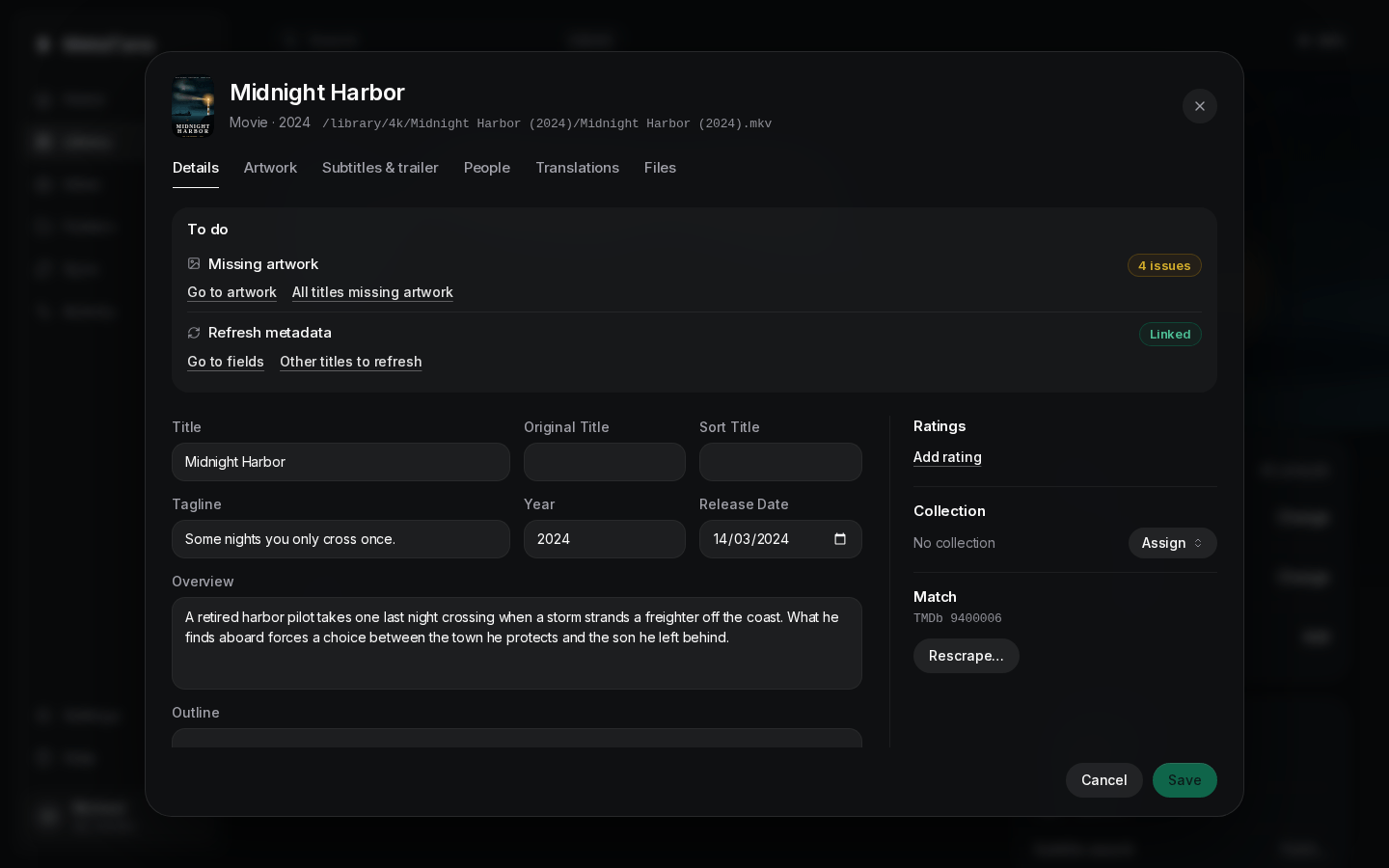The height and width of the screenshot is (868, 1389).
Task: Click the Midnight Harbor dialog heading
Action: 317,93
